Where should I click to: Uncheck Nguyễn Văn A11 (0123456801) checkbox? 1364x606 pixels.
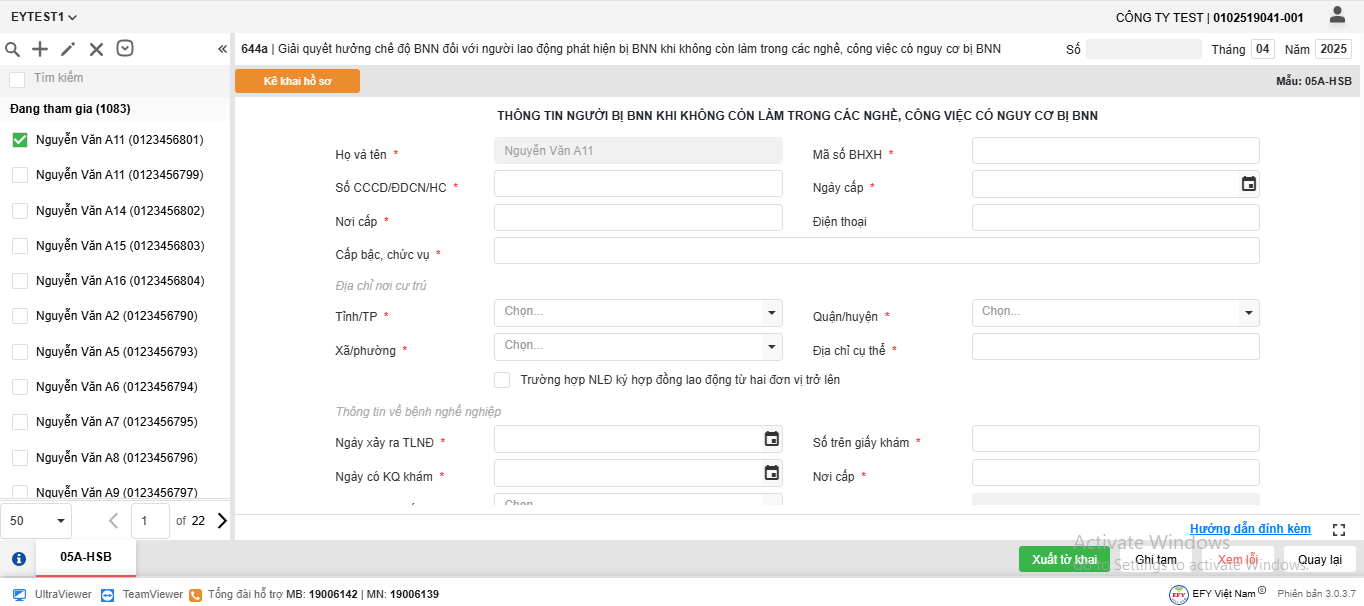pyautogui.click(x=20, y=140)
